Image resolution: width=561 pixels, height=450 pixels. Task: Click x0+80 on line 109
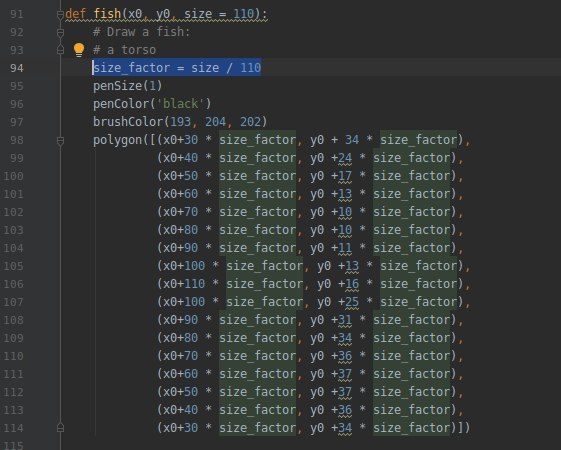(x=180, y=338)
